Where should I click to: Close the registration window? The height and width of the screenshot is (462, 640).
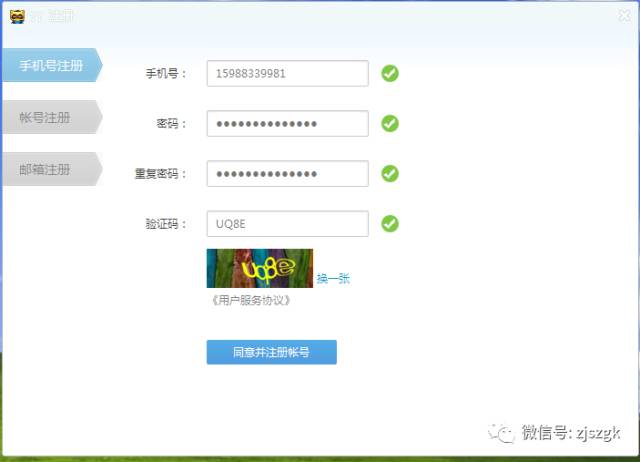tap(624, 15)
